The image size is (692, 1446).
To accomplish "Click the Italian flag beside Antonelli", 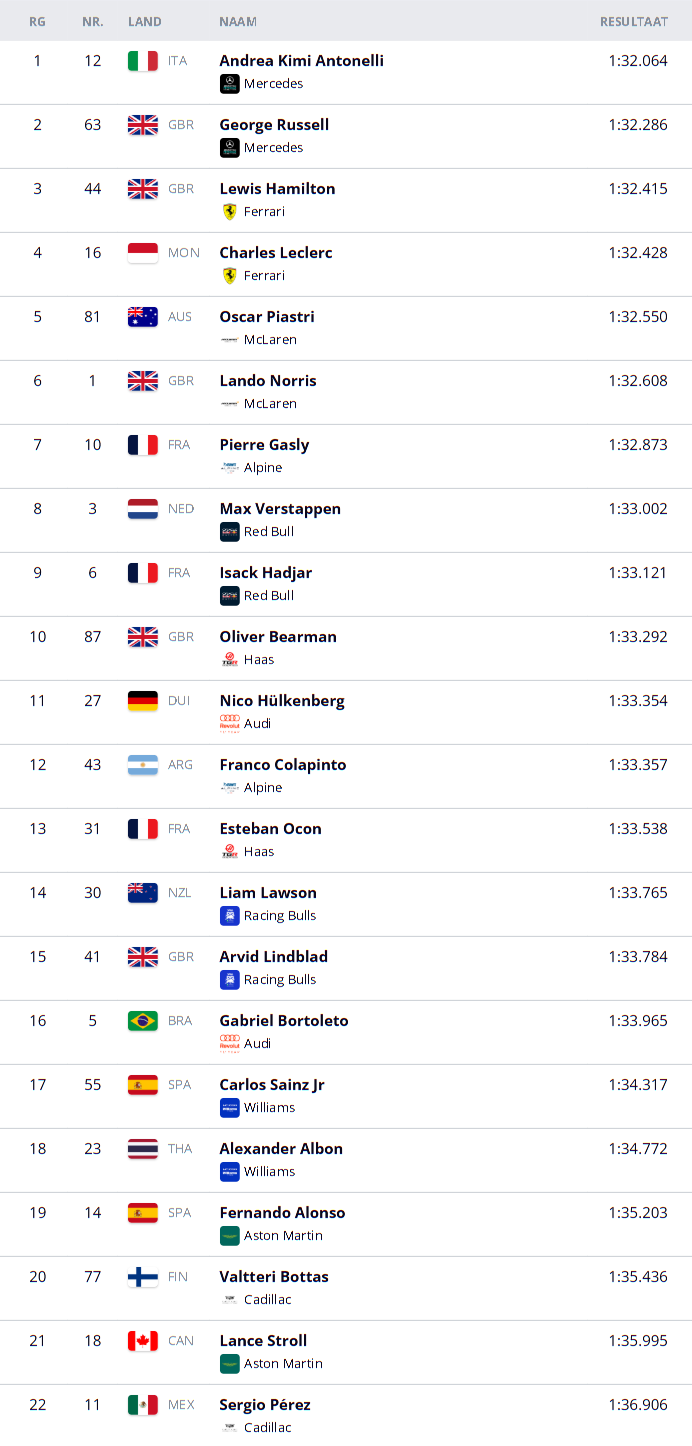I will [x=143, y=61].
